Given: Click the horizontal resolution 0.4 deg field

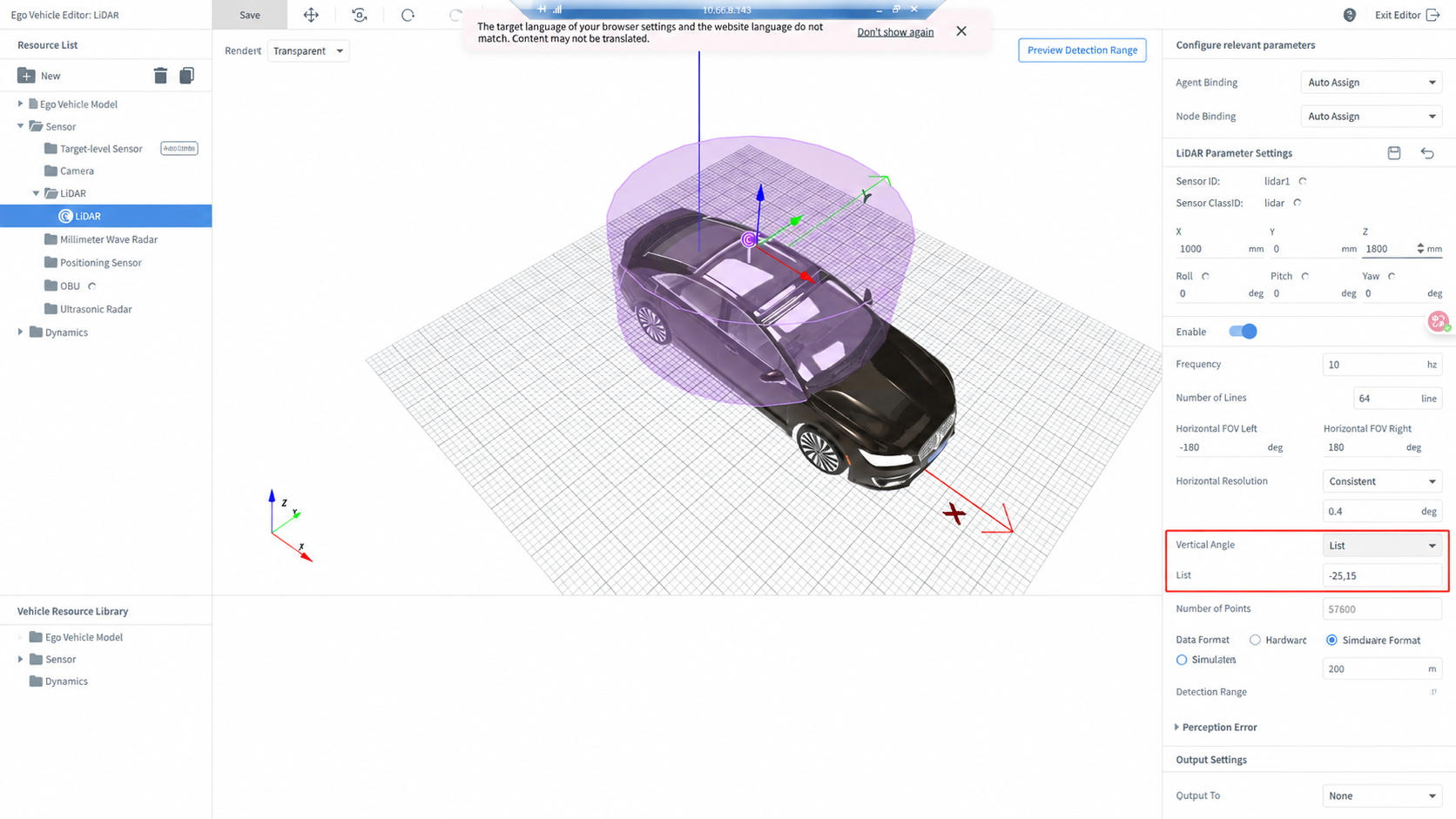Looking at the screenshot, I should (1382, 512).
